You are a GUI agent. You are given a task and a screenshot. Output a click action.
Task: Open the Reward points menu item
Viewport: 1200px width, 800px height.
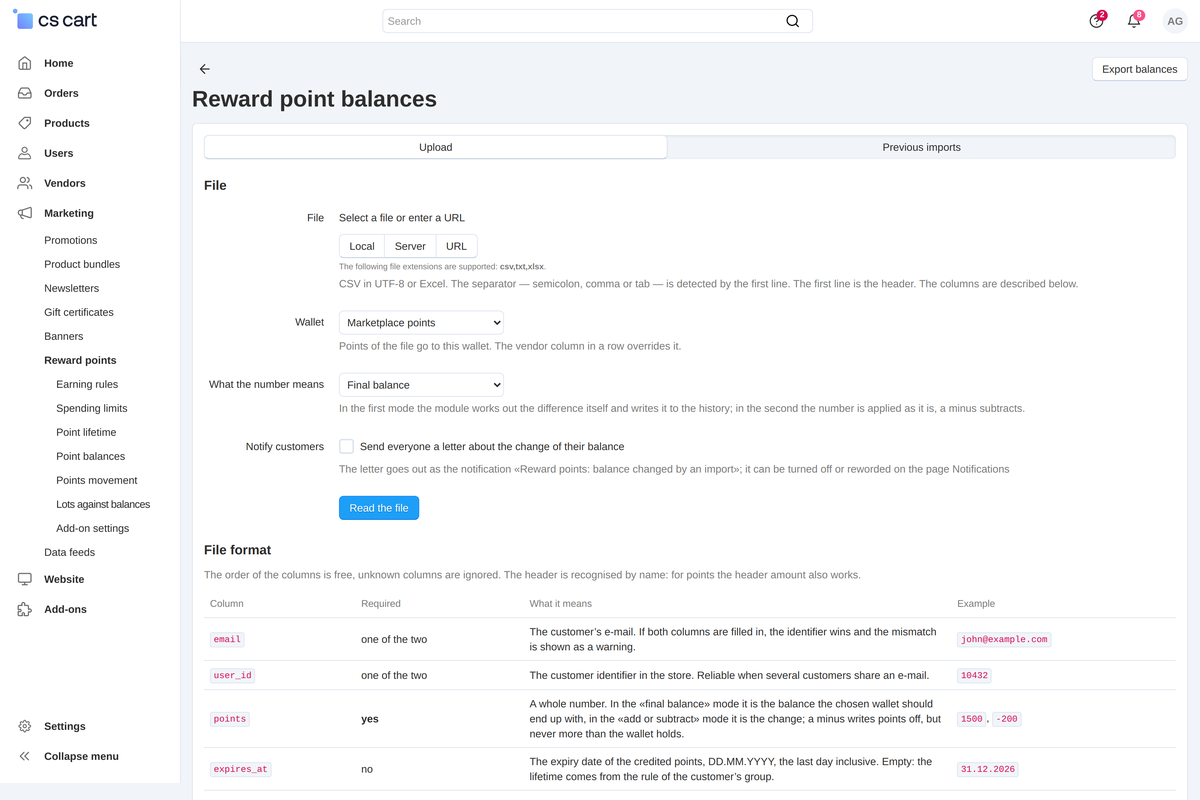click(80, 360)
